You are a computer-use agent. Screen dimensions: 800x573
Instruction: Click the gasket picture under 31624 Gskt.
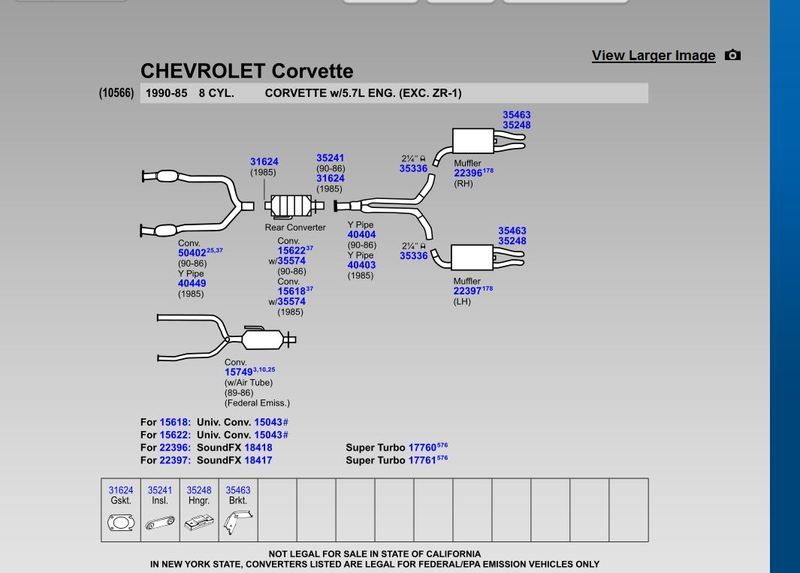coord(121,522)
